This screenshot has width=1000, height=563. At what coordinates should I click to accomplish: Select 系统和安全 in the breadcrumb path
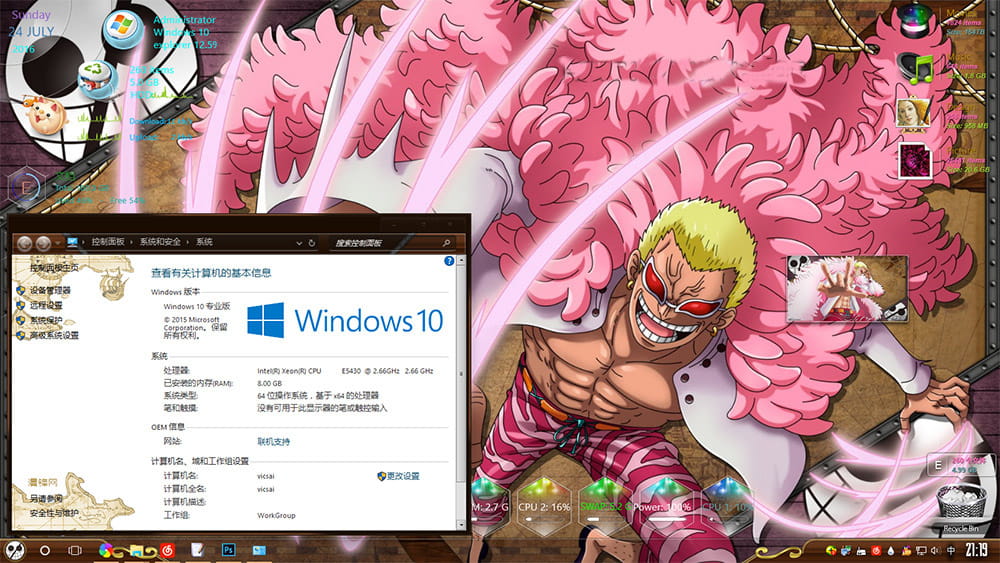[x=160, y=242]
